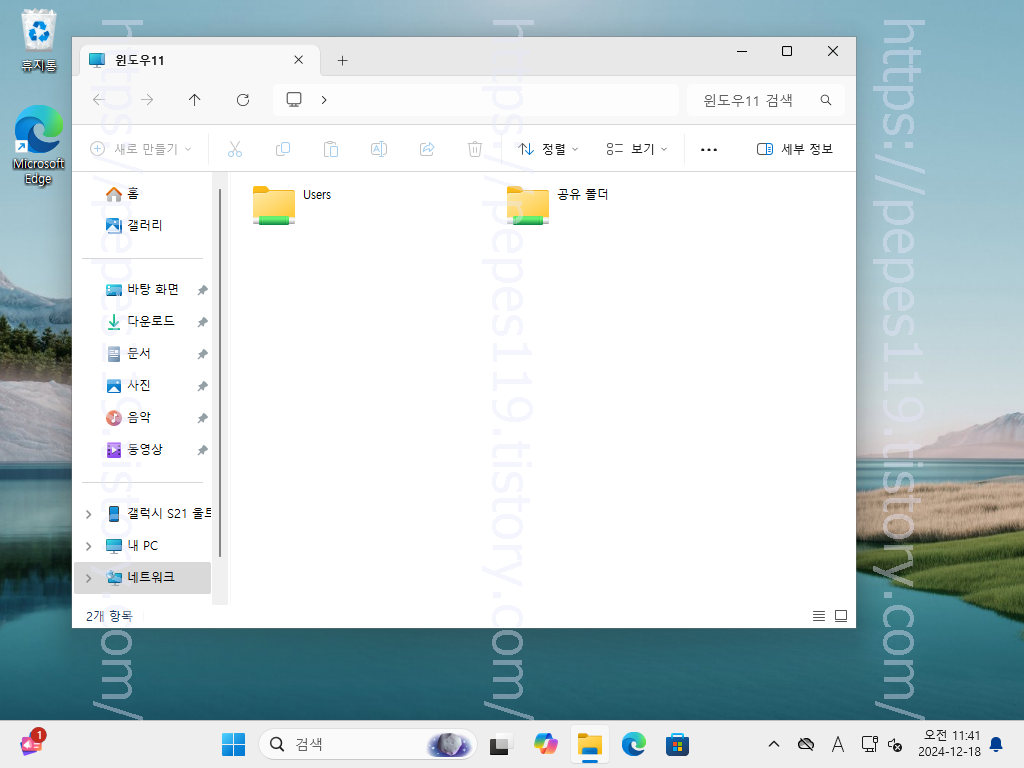1024x768 pixels.
Task: Open the 보기 view dropdown
Action: pos(637,149)
